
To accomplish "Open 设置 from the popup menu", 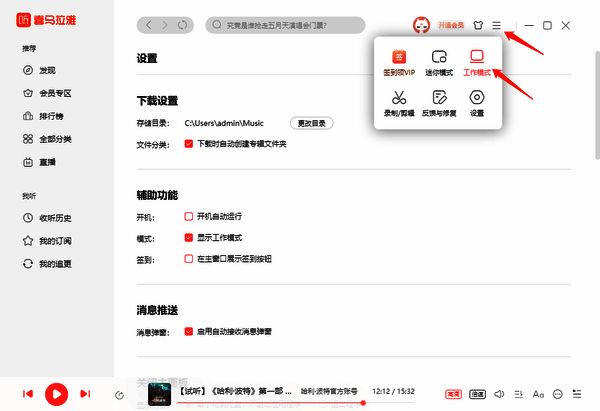I will coord(477,104).
